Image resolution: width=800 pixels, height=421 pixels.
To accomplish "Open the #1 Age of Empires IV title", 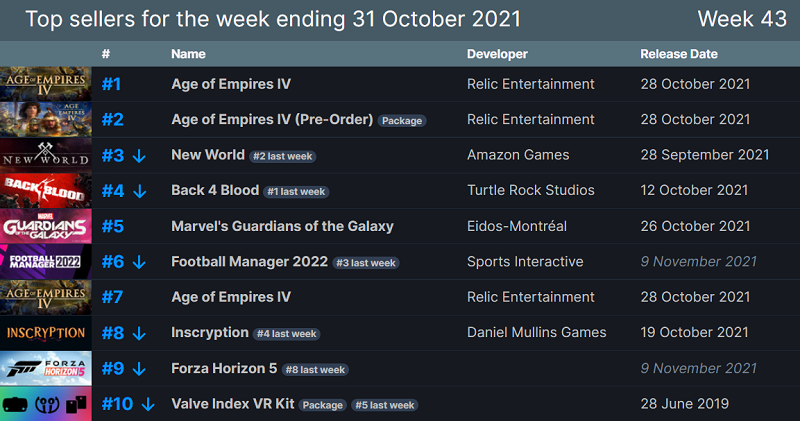I will 231,84.
